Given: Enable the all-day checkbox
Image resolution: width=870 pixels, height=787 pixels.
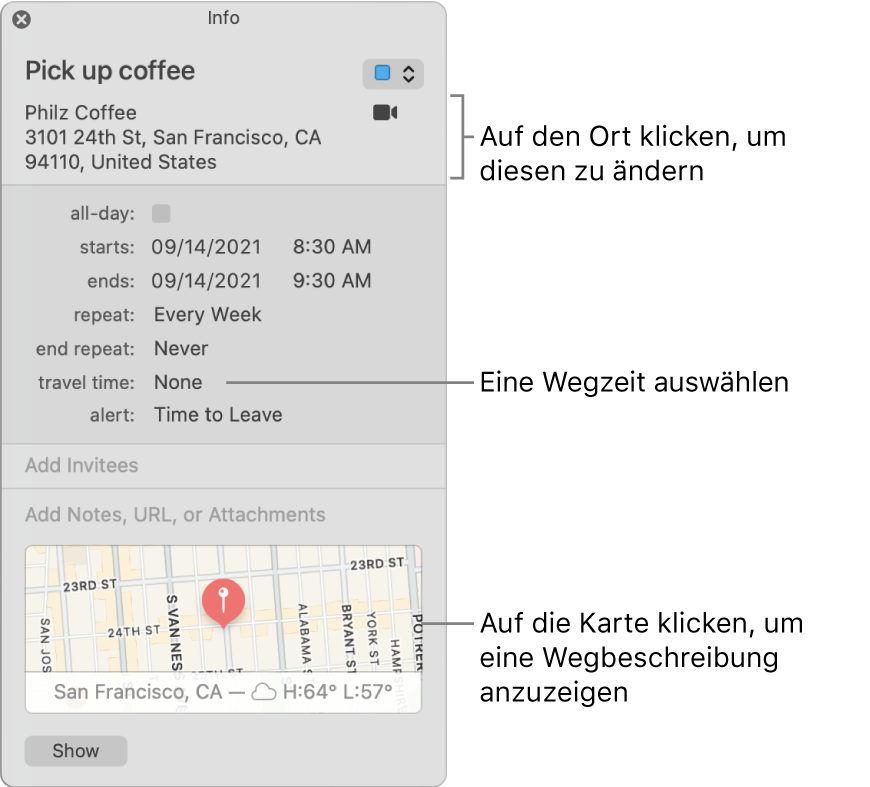Looking at the screenshot, I should click(x=161, y=213).
